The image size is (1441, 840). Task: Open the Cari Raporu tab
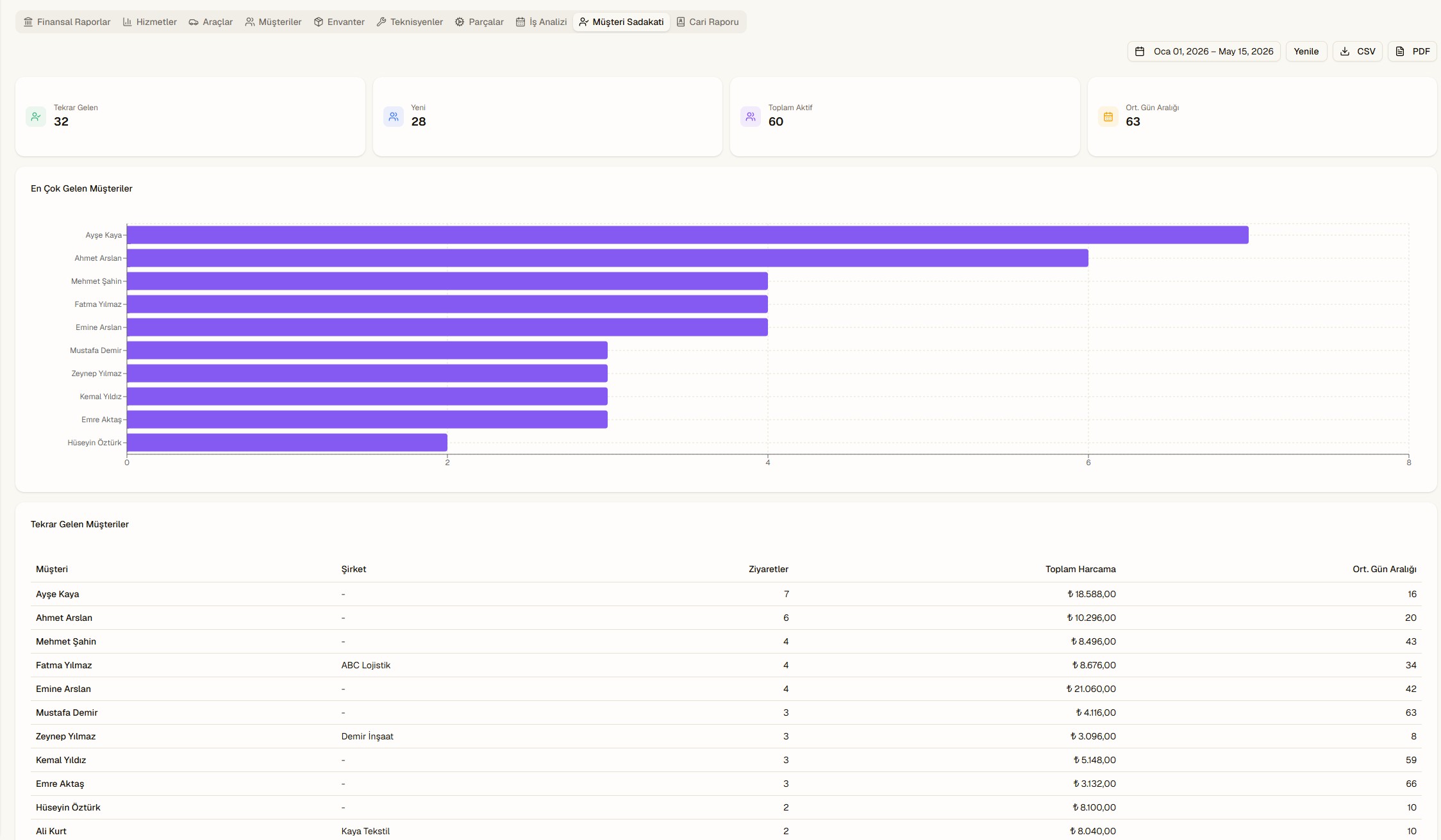[707, 22]
